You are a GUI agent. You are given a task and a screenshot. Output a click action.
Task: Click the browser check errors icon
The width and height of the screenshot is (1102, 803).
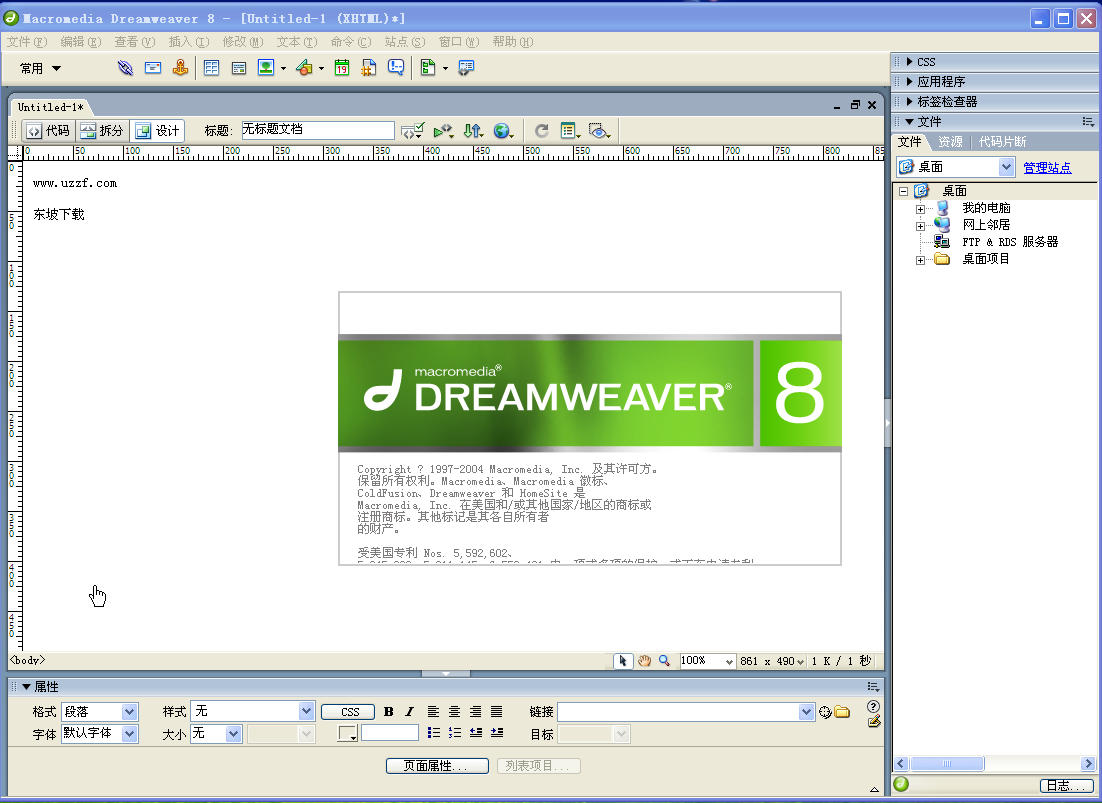412,131
